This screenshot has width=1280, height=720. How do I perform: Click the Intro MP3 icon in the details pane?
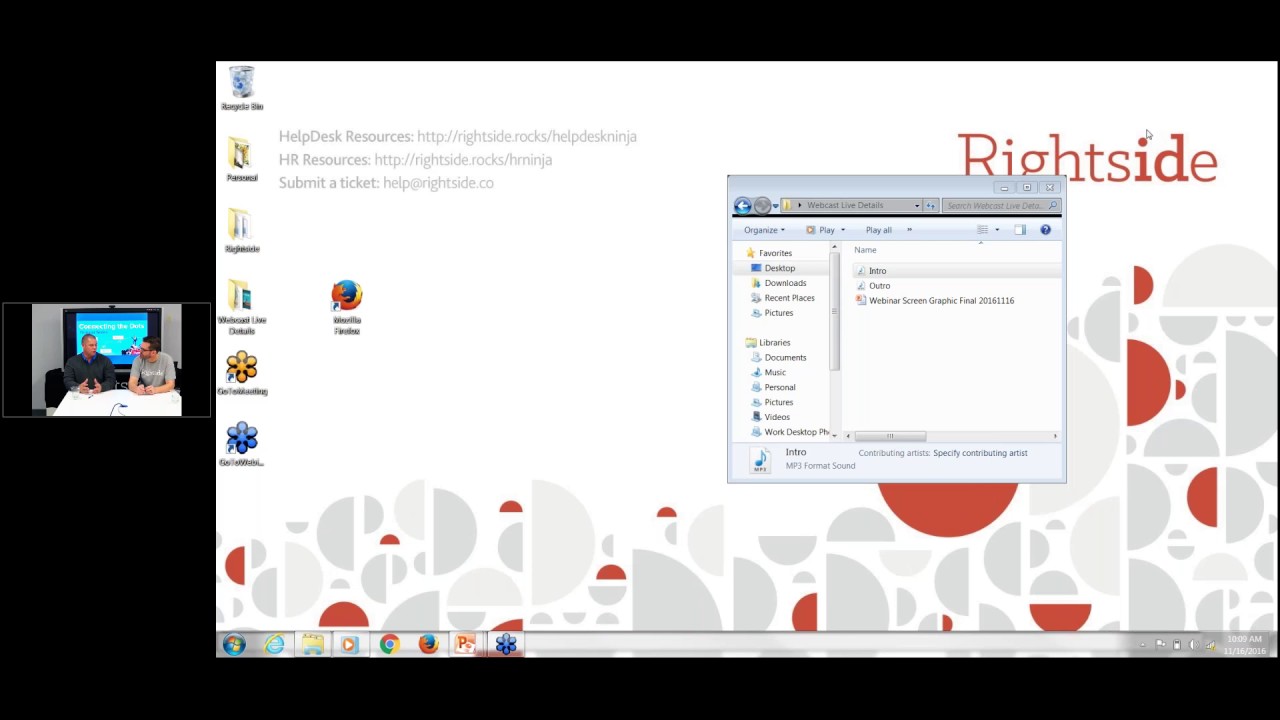(x=760, y=460)
